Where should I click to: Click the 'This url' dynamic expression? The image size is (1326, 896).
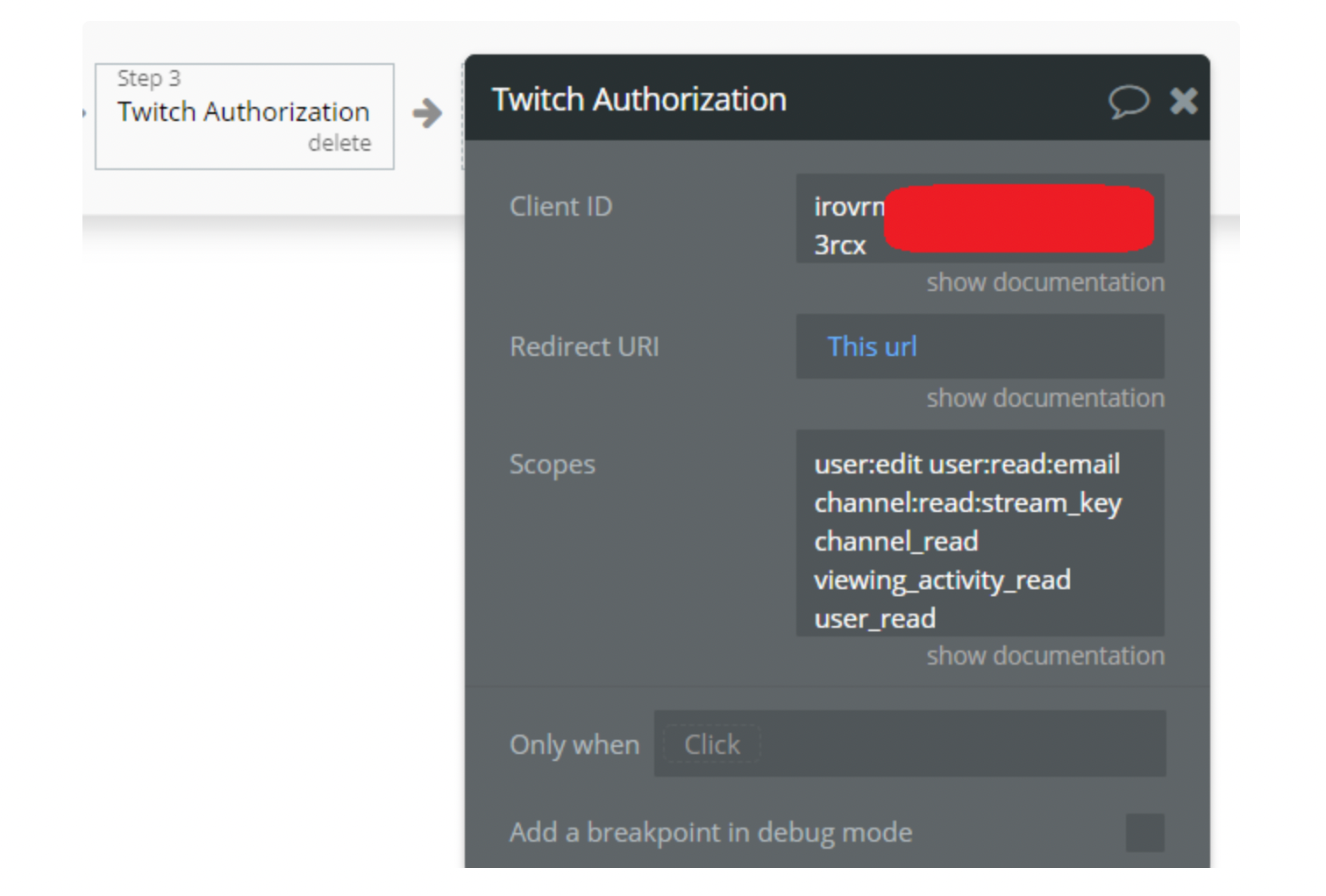coord(872,346)
